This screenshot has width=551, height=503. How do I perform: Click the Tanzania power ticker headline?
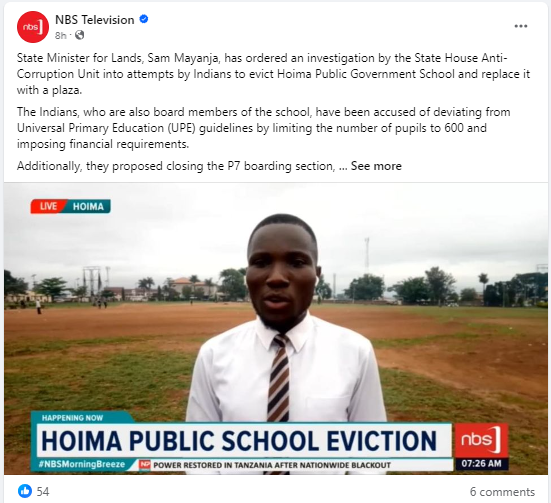(272, 465)
